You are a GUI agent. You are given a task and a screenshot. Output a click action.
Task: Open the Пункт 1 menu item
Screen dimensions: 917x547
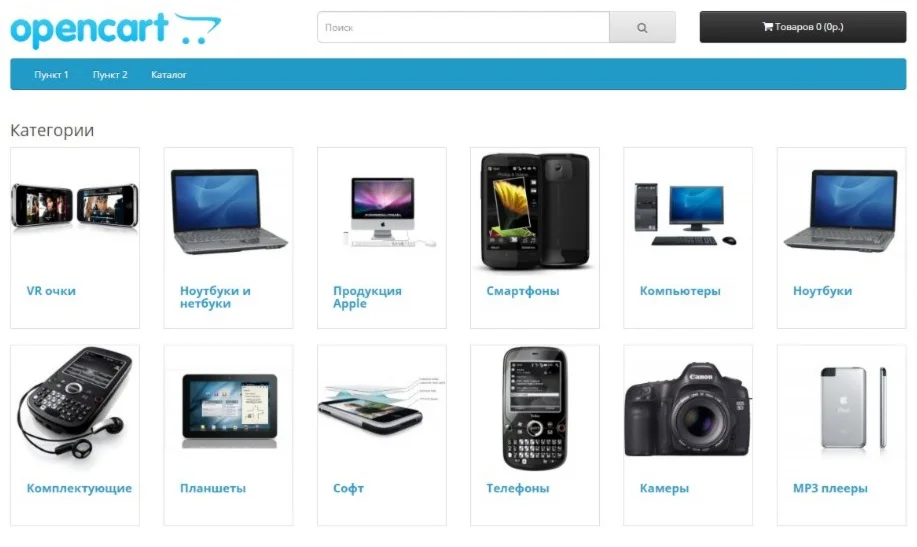51,75
